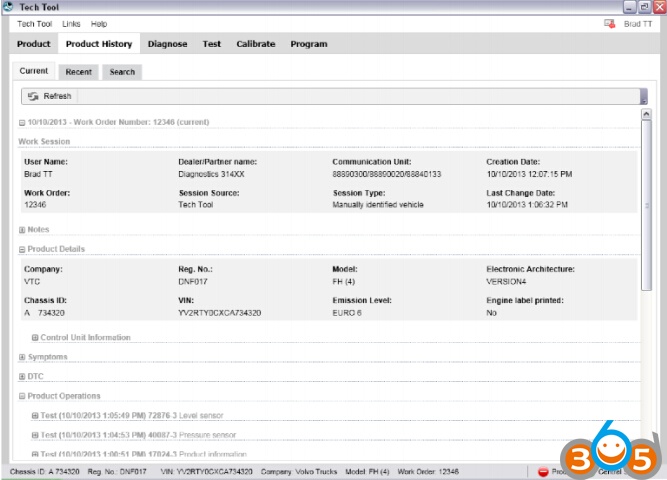Viewport: 667px width, 480px height.
Task: Click the chassis ID value A 734320 in Product Details
Action: point(44,313)
